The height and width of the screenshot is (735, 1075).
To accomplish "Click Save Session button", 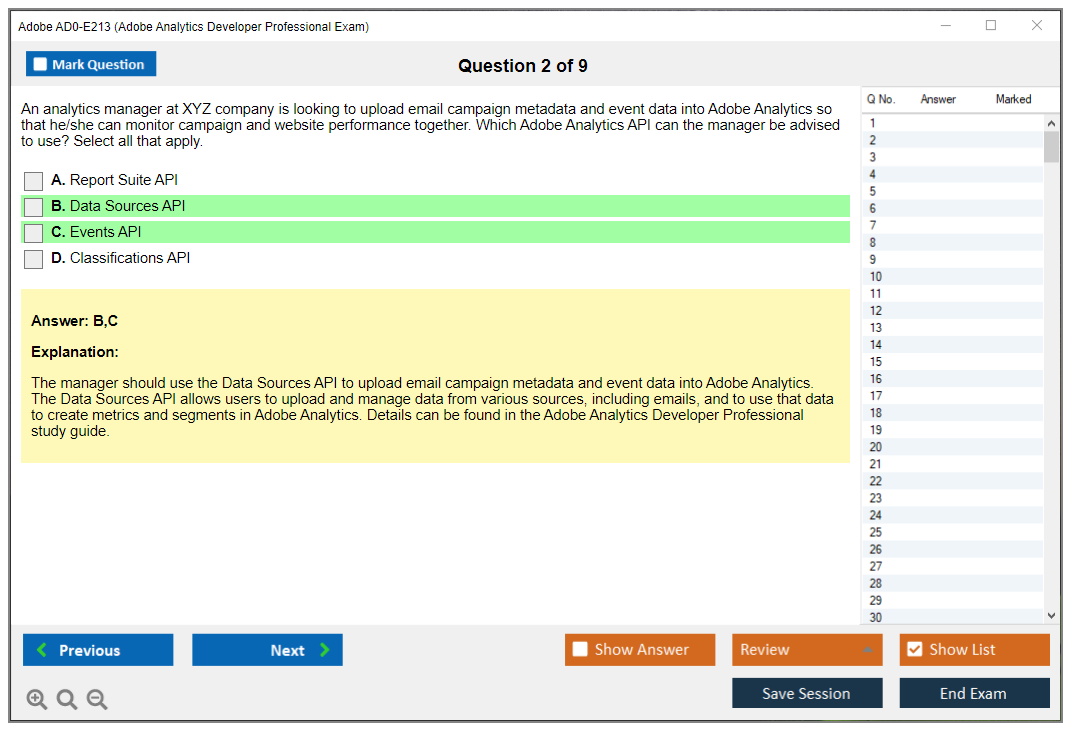I will 807,693.
